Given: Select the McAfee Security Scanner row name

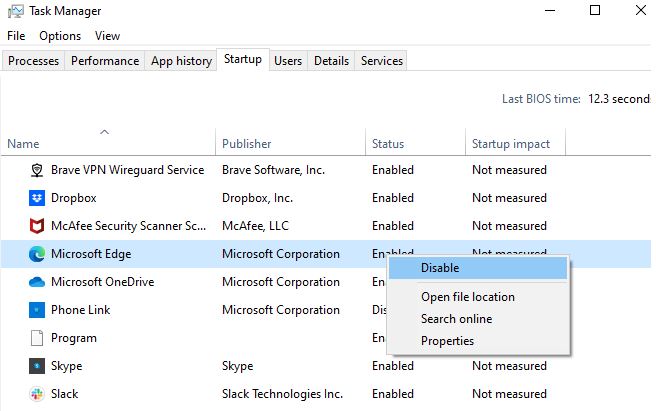Looking at the screenshot, I should point(128,226).
